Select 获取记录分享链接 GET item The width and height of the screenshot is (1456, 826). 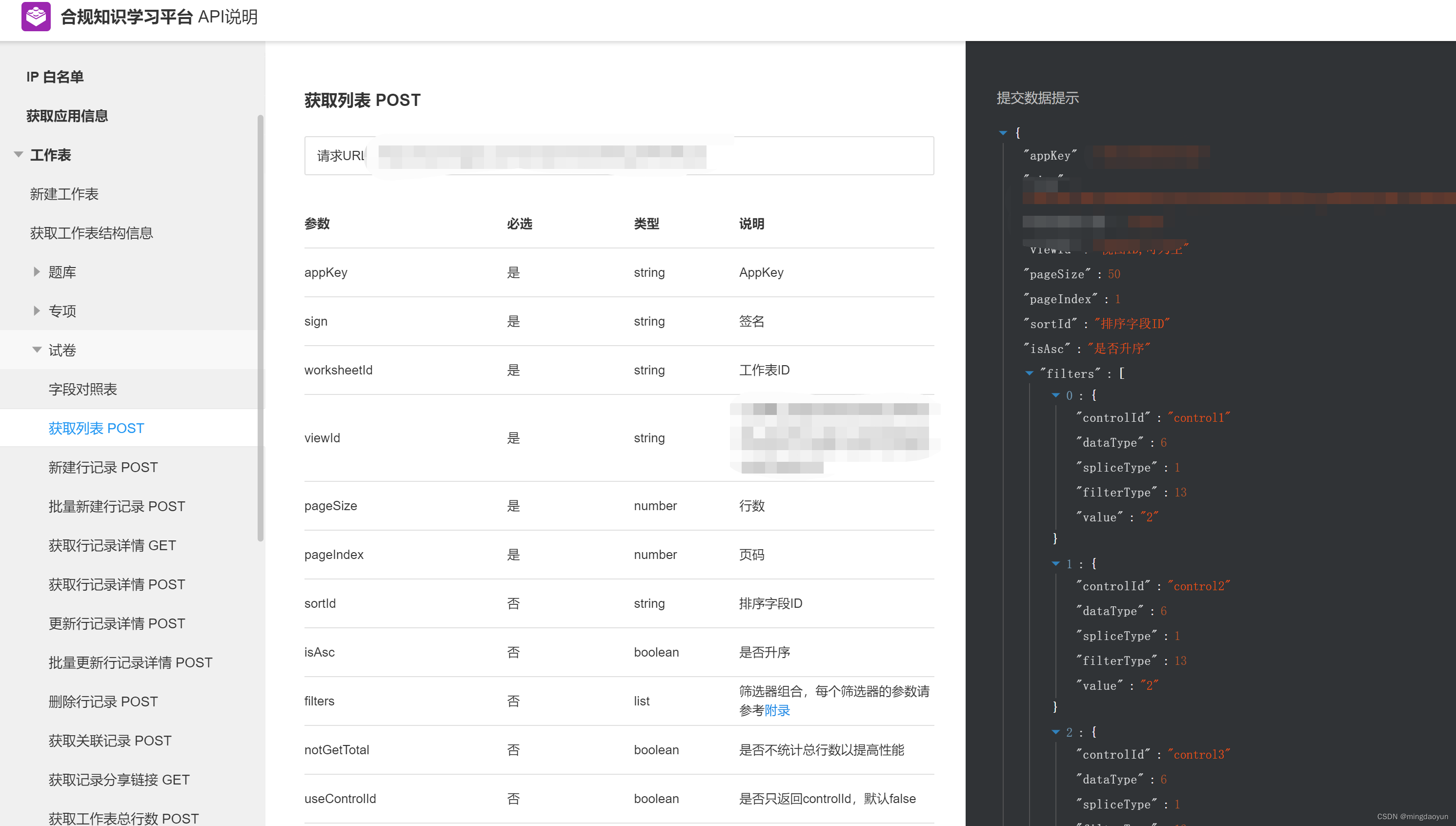point(119,780)
